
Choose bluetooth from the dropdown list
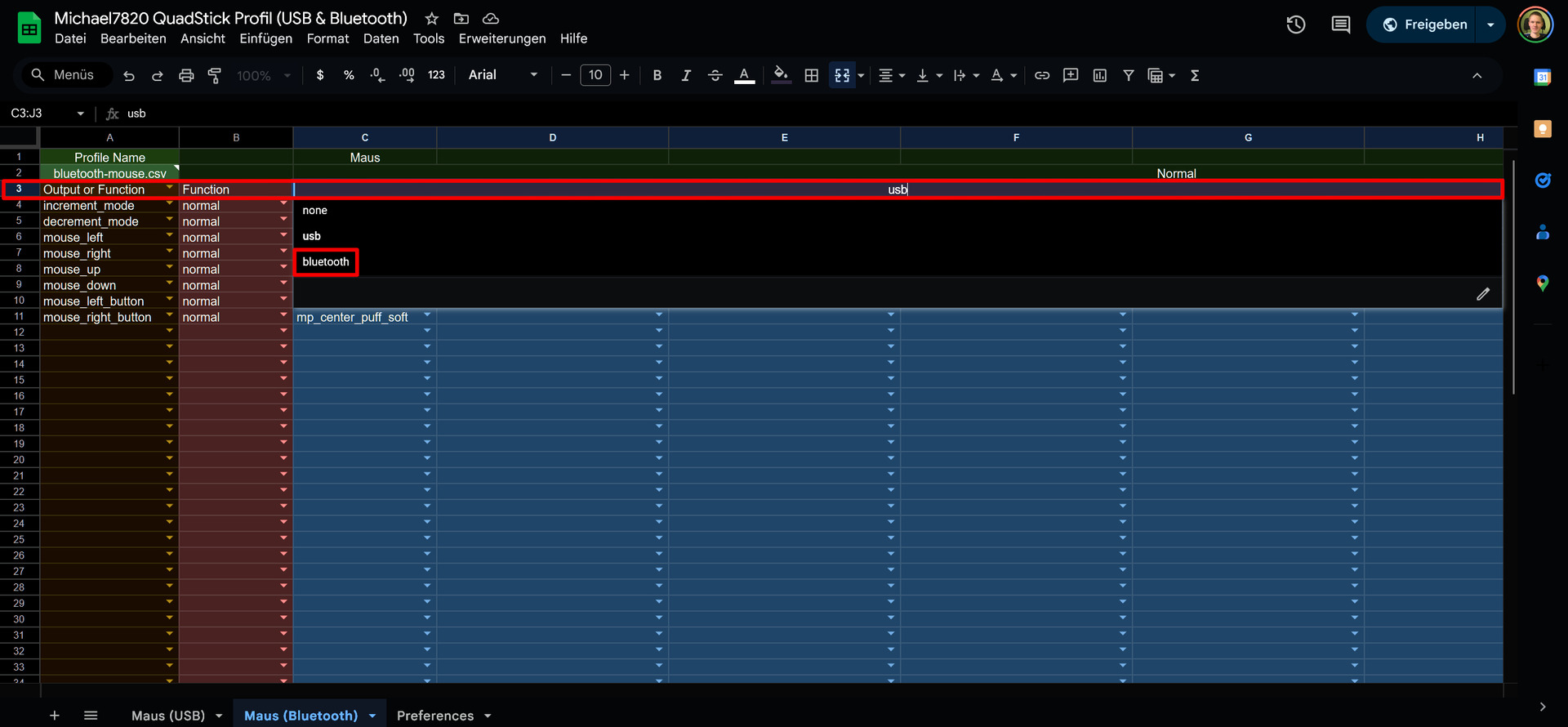326,261
